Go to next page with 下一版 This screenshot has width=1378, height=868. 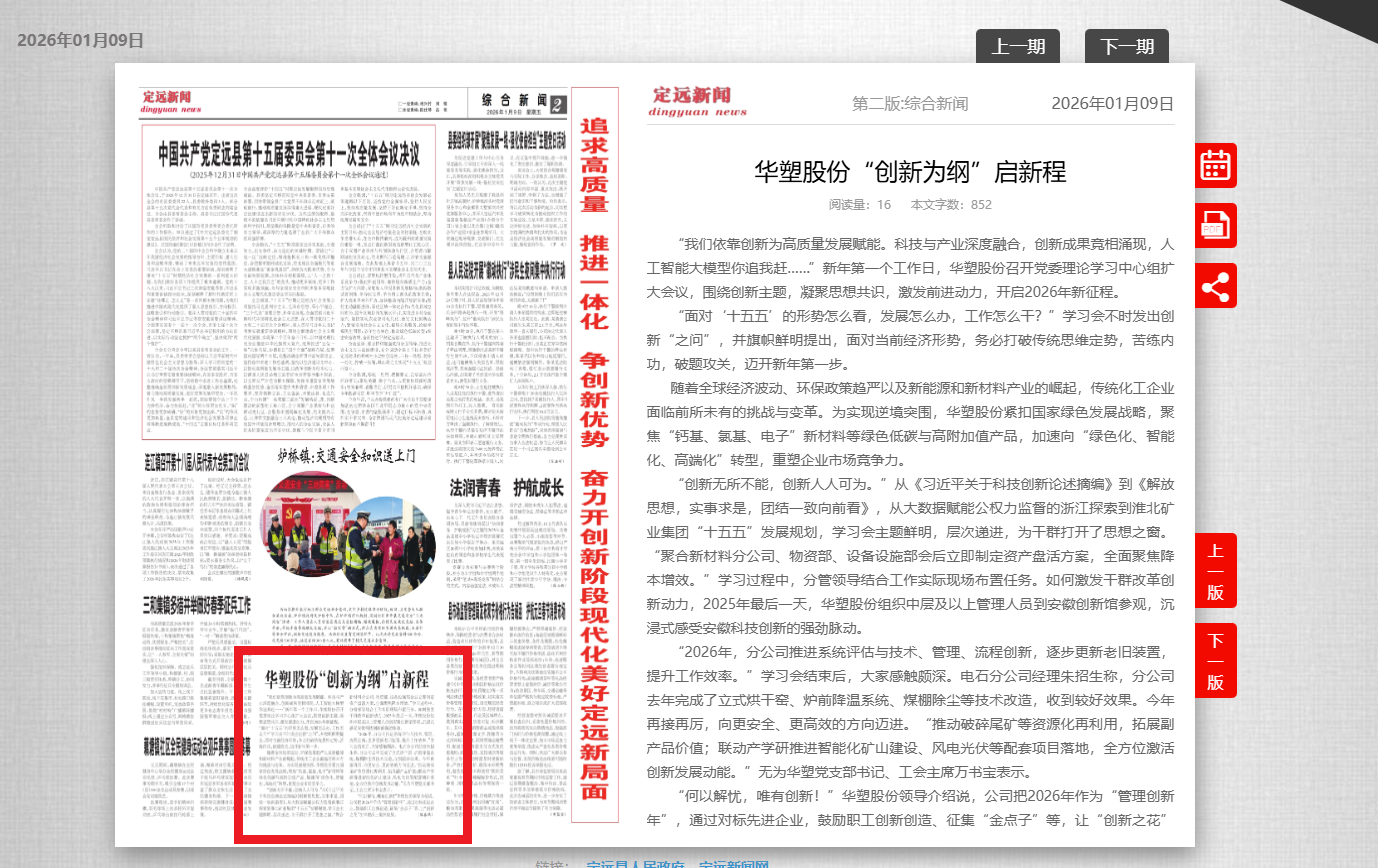(1215, 660)
